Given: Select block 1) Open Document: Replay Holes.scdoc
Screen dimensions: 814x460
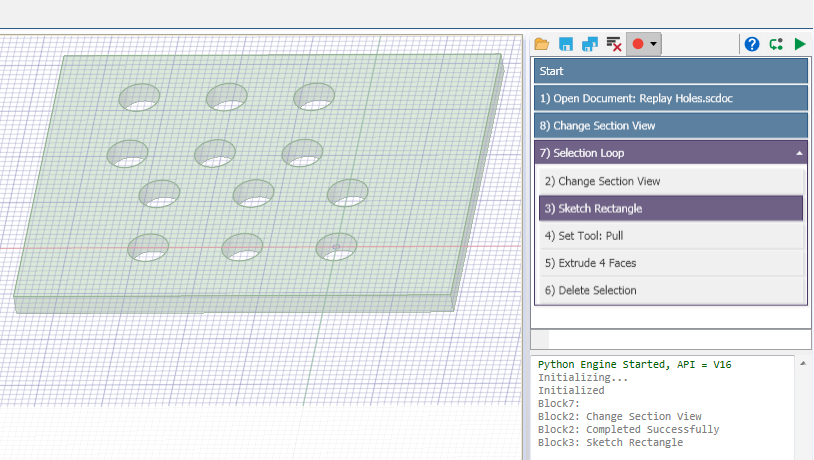Looking at the screenshot, I should click(671, 98).
